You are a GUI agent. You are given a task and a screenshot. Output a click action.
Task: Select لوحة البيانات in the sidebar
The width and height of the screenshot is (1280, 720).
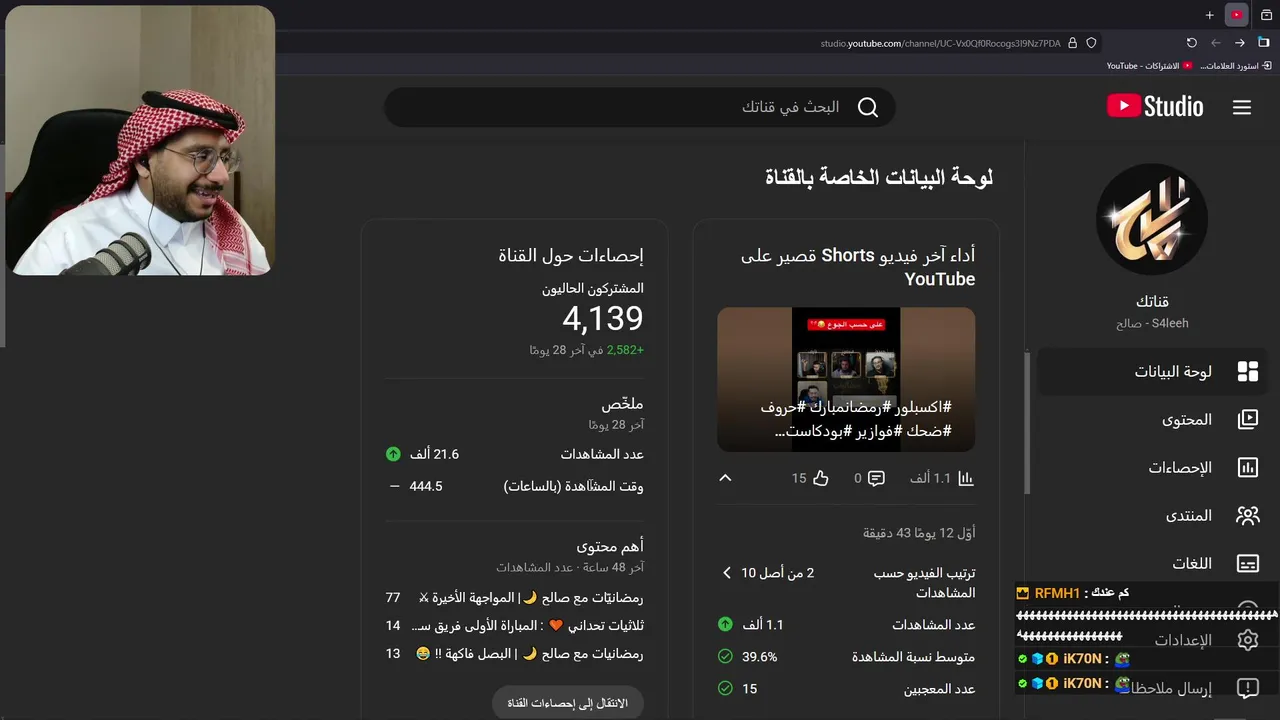1152,372
